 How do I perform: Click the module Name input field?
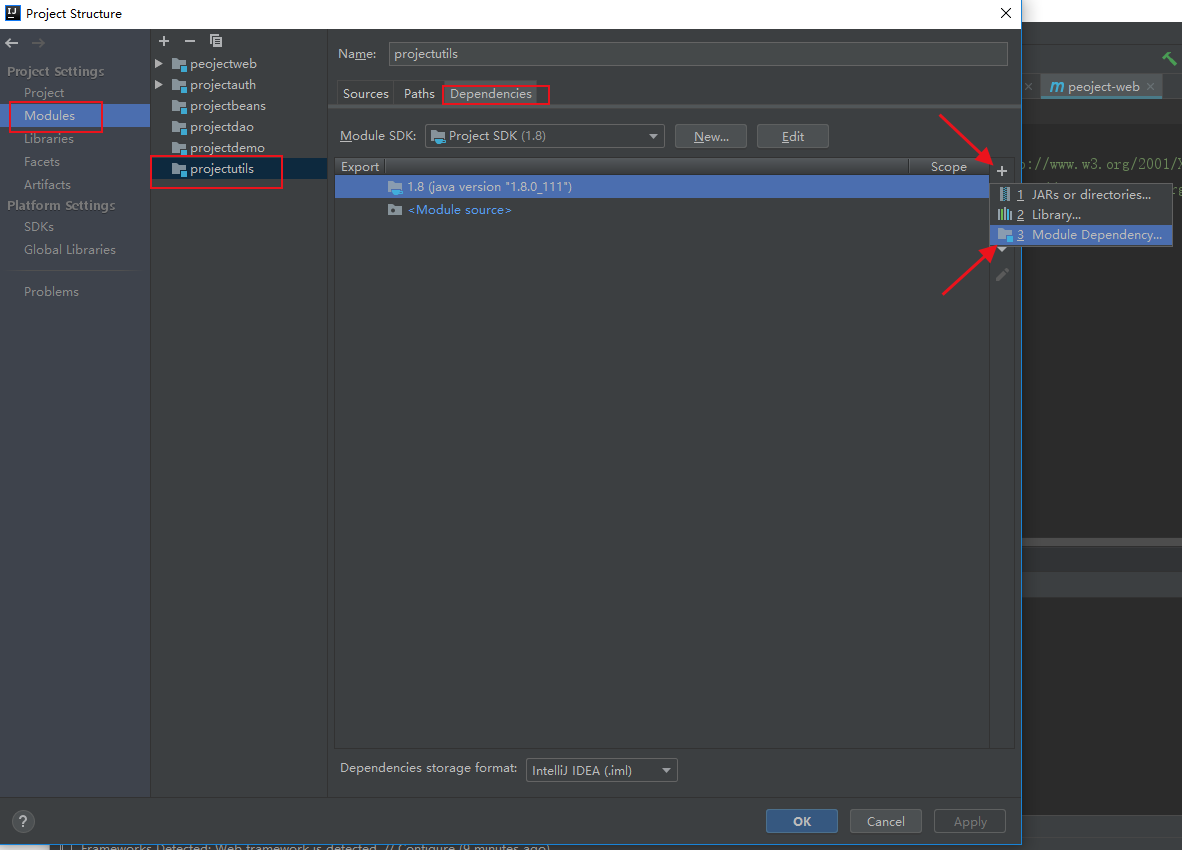click(698, 54)
